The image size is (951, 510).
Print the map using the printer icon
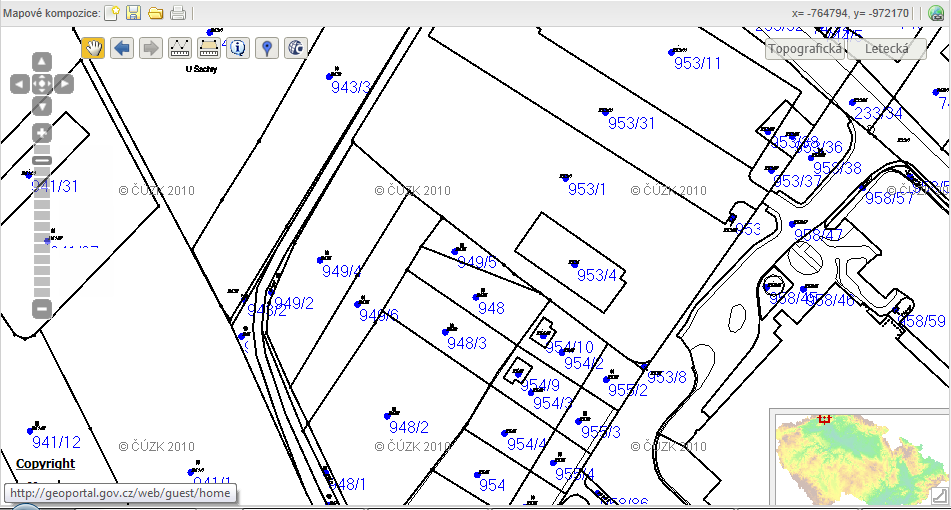click(177, 13)
